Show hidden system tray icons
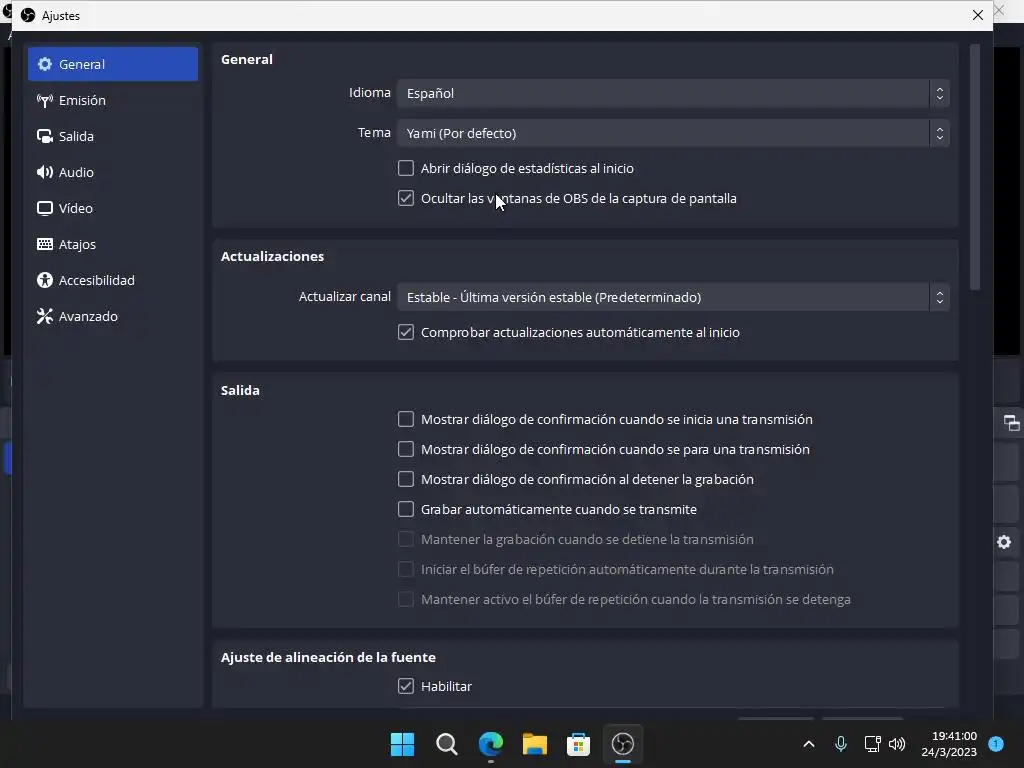The height and width of the screenshot is (768, 1024). point(808,744)
